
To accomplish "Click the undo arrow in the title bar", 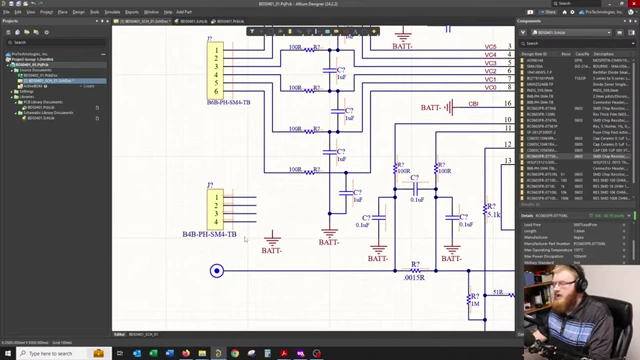I will pos(33,4).
